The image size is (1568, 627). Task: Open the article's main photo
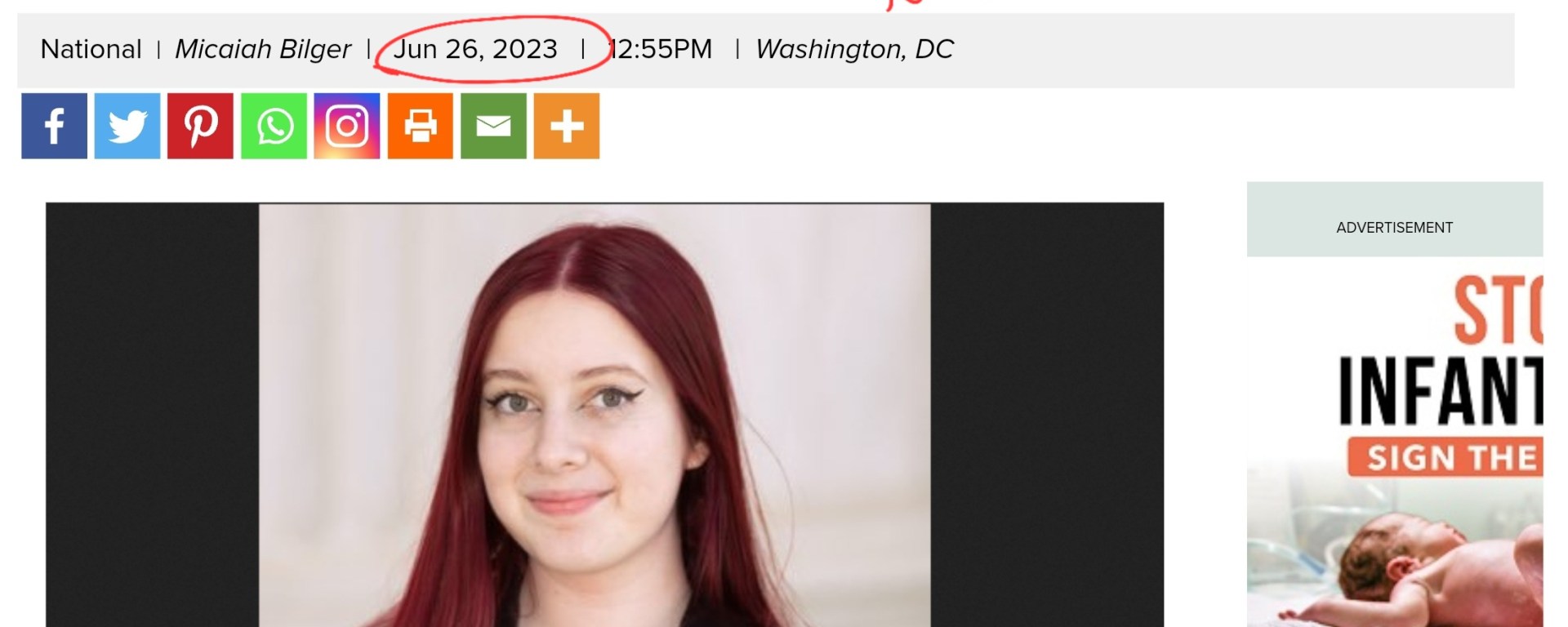(595, 416)
